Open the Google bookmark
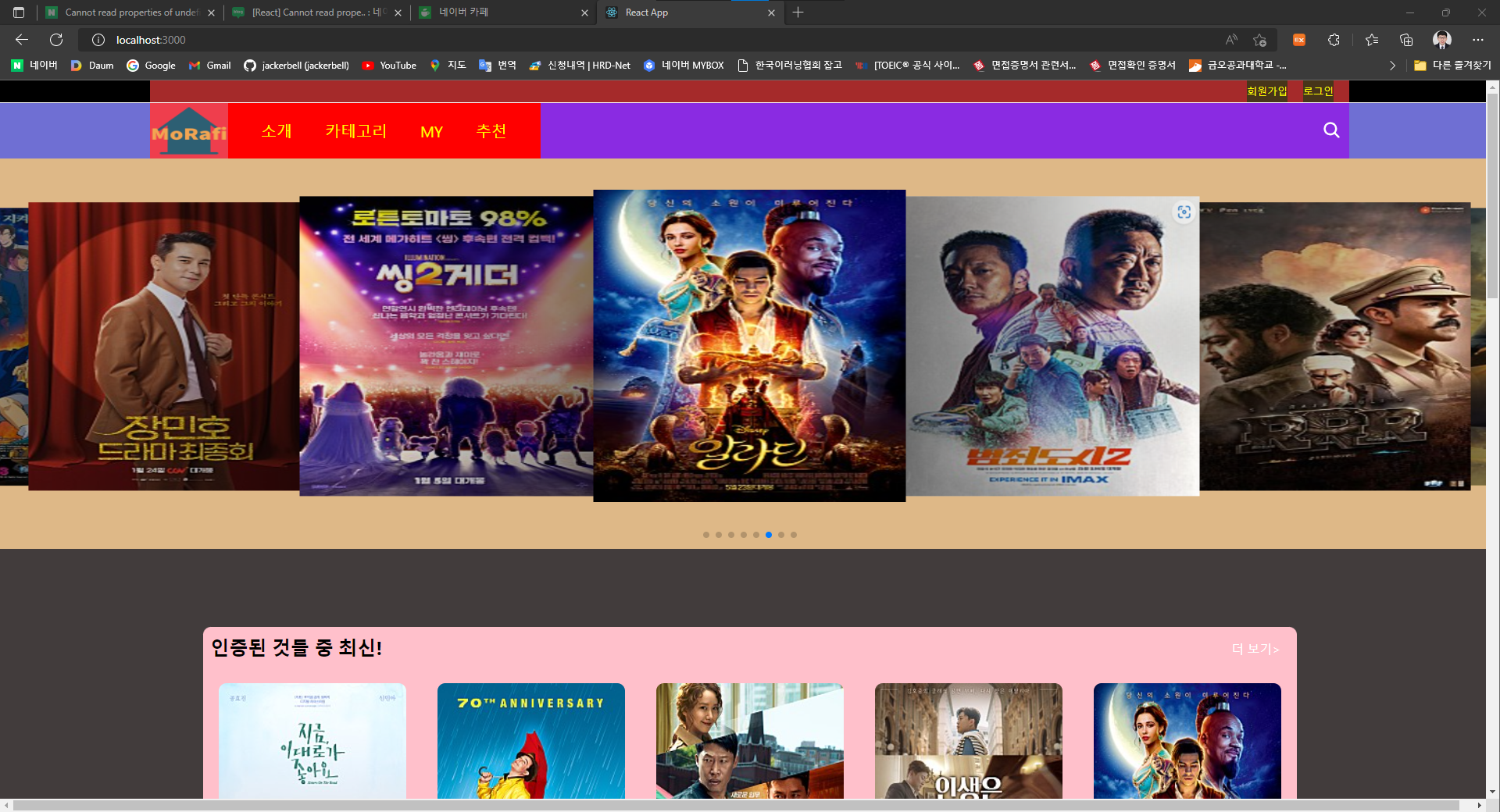The width and height of the screenshot is (1500, 812). [151, 66]
